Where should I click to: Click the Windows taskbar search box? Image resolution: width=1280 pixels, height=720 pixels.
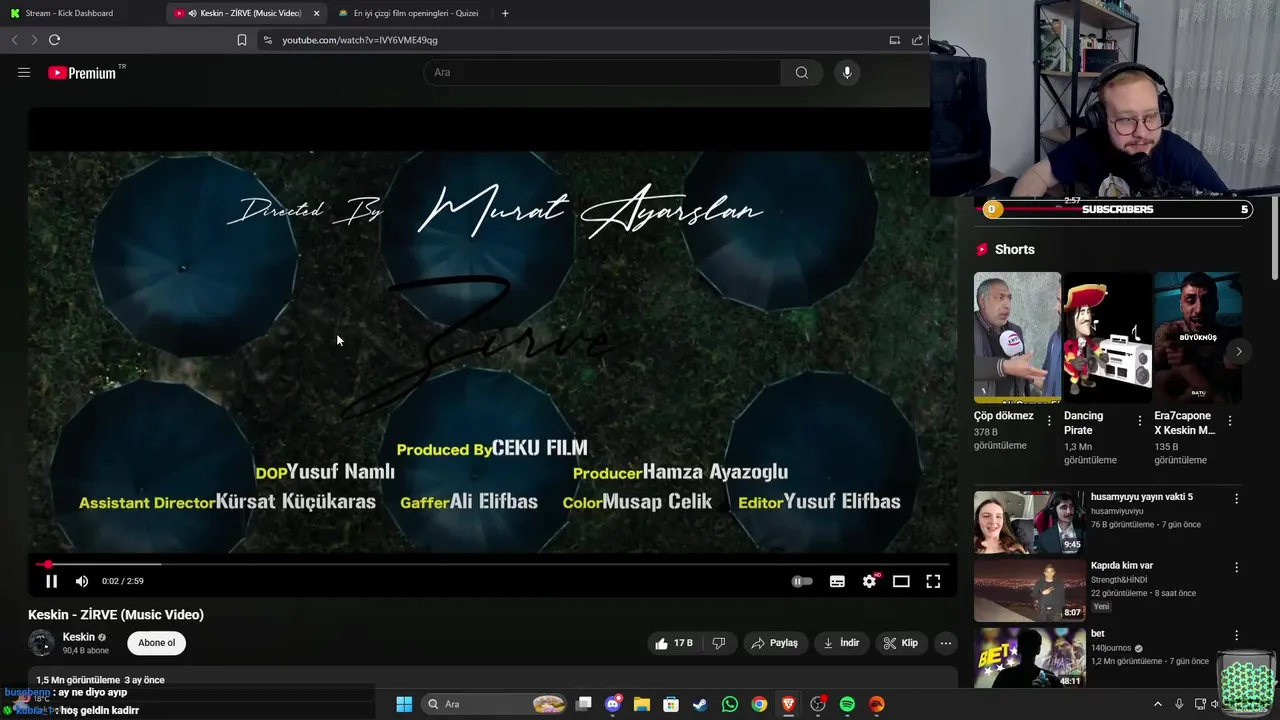click(497, 704)
